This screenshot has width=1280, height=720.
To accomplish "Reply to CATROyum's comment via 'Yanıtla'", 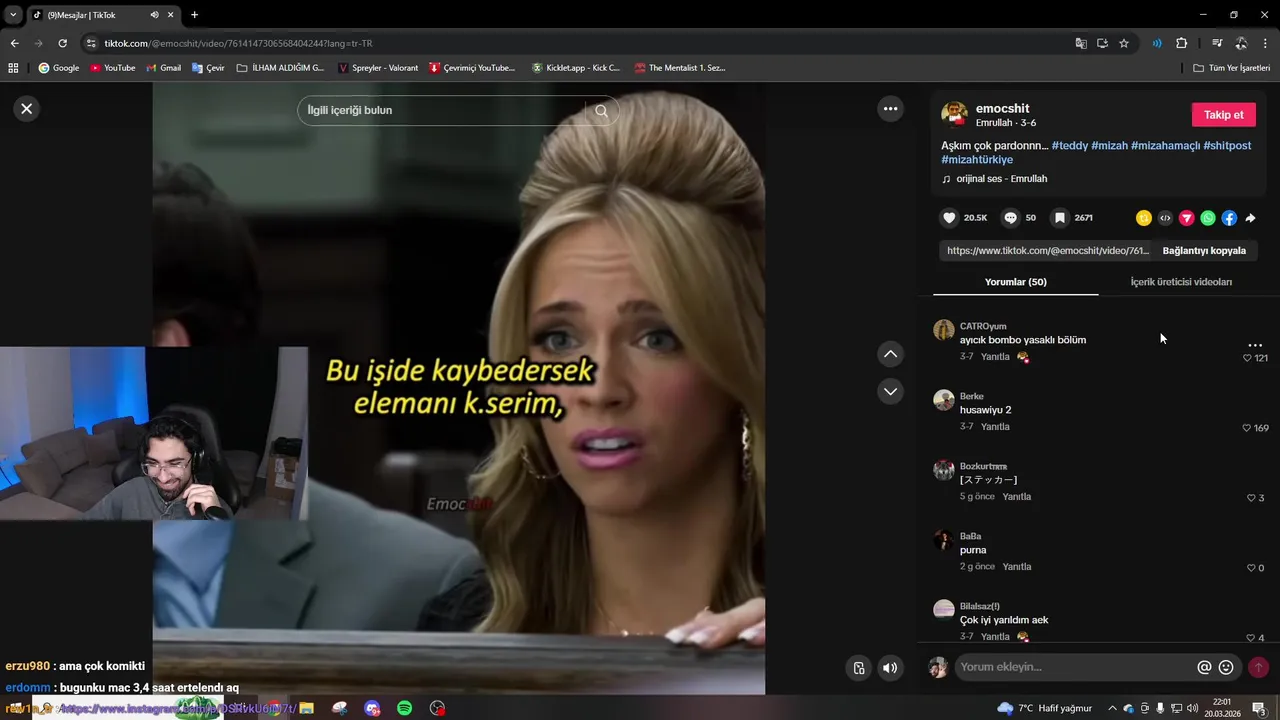I will (x=995, y=357).
